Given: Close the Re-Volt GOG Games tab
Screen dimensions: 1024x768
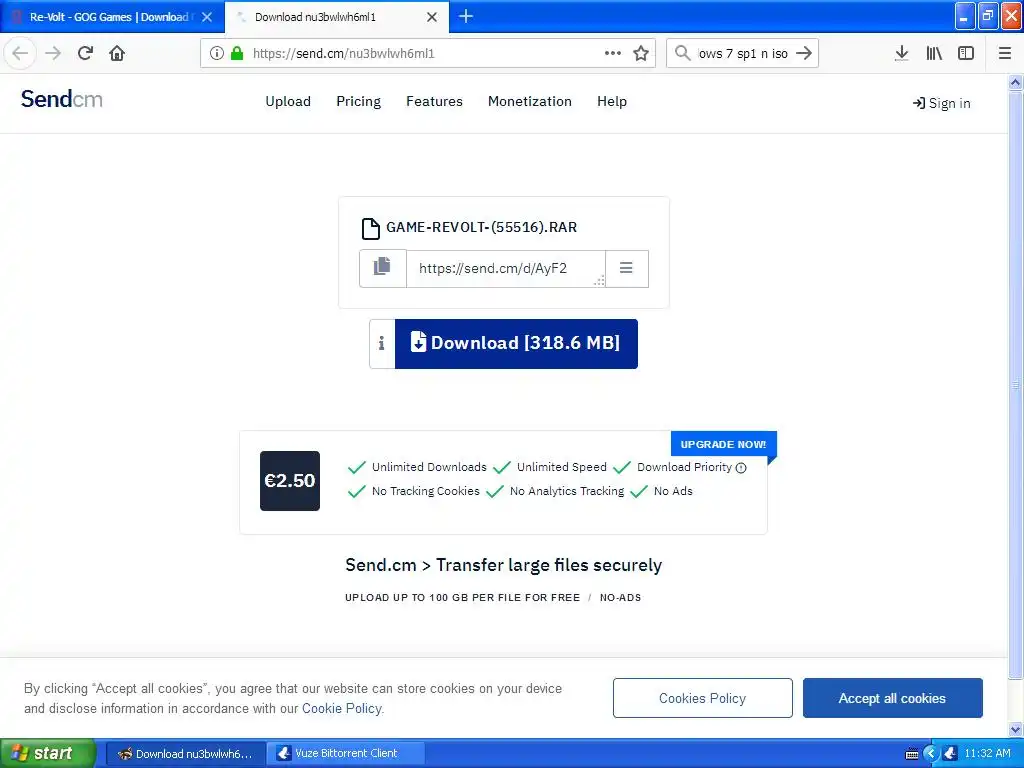Looking at the screenshot, I should 207,17.
